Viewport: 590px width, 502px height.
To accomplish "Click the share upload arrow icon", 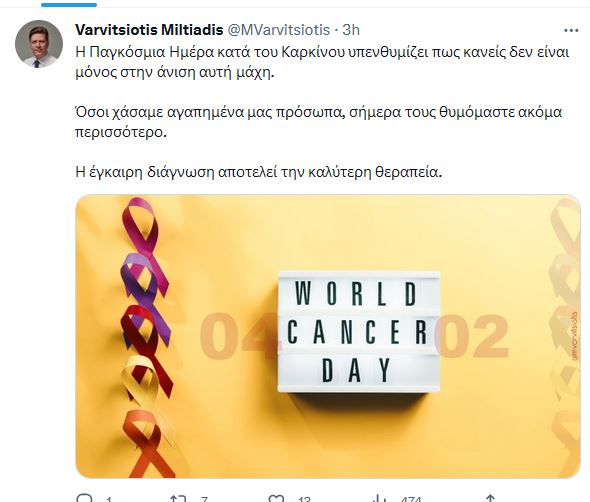I will tap(490, 499).
